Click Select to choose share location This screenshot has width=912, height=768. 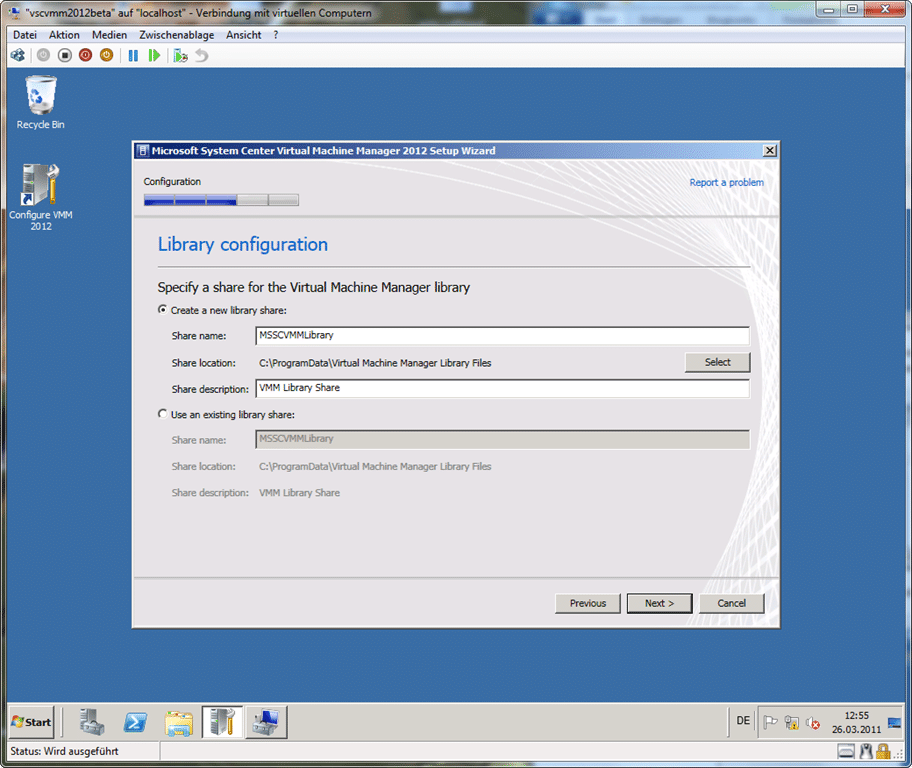(x=718, y=362)
